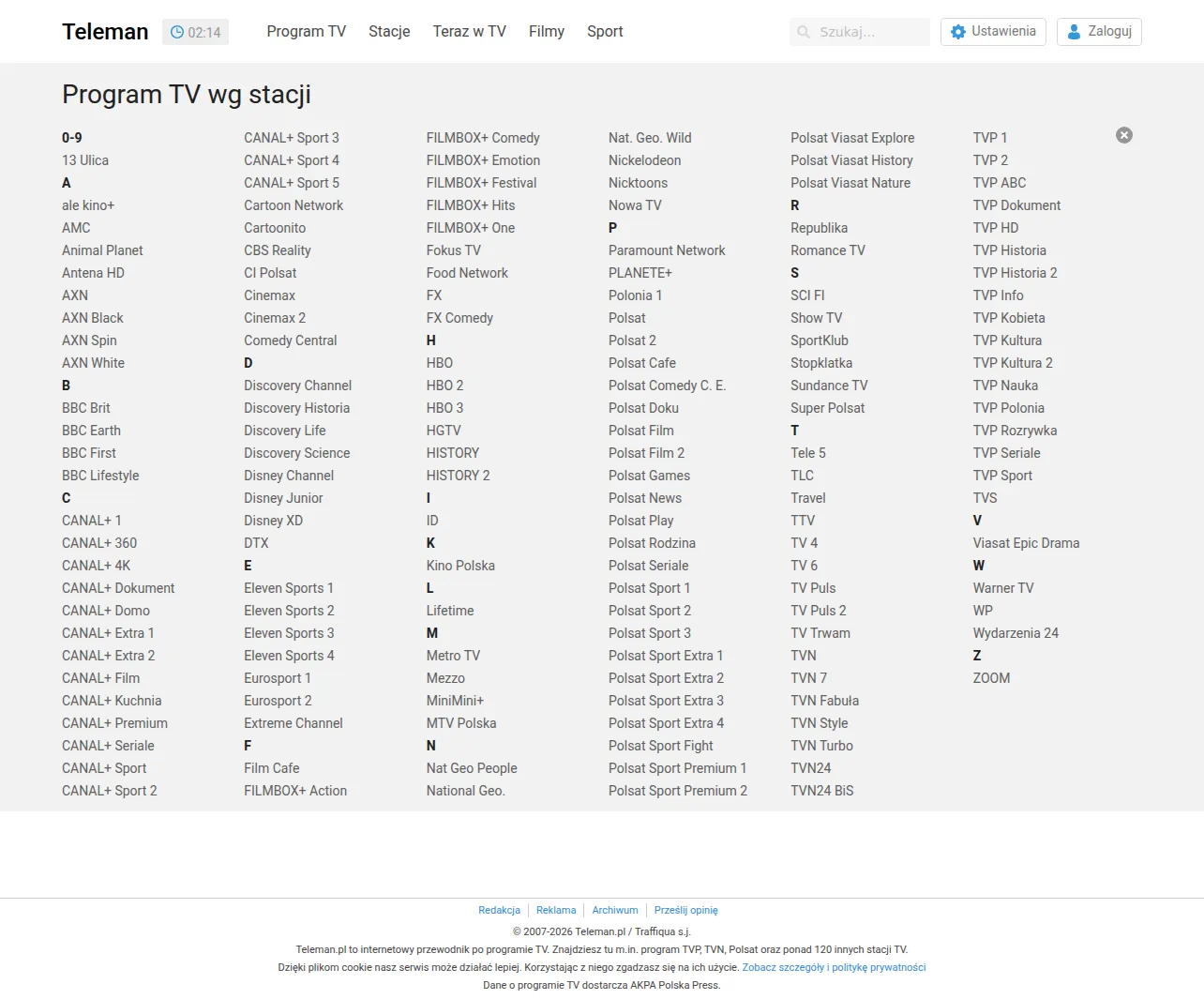Open Viasat Epic Drama

[1026, 543]
